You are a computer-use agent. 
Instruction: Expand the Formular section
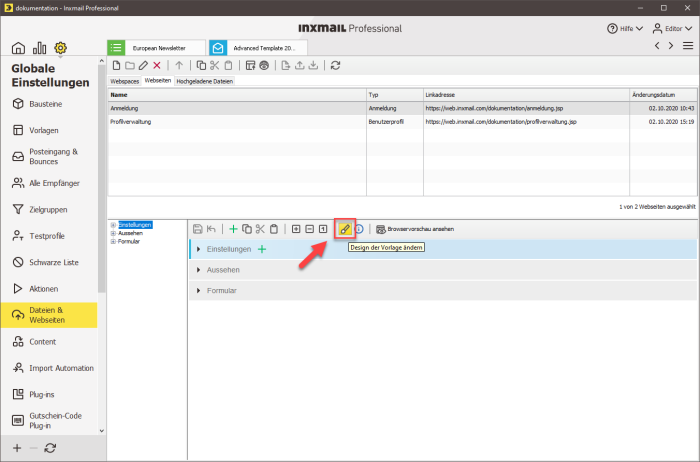(199, 291)
